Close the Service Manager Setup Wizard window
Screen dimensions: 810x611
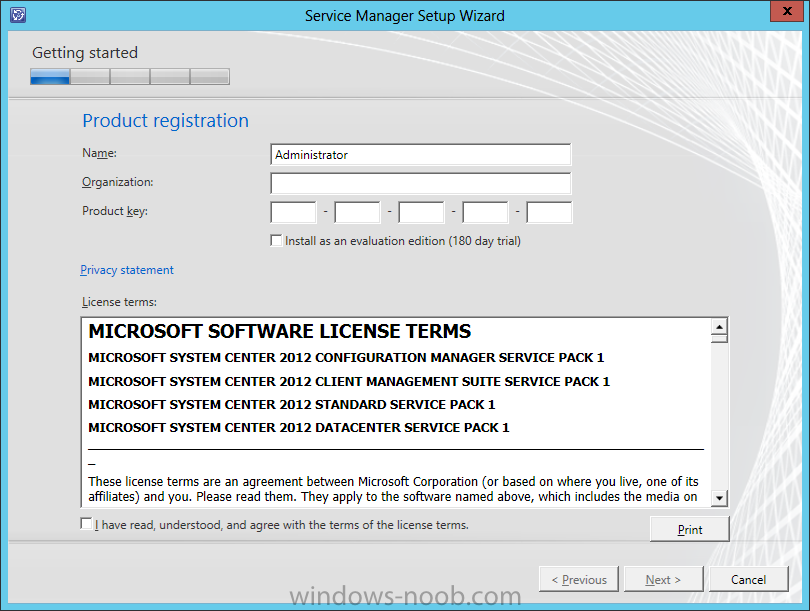tap(787, 11)
